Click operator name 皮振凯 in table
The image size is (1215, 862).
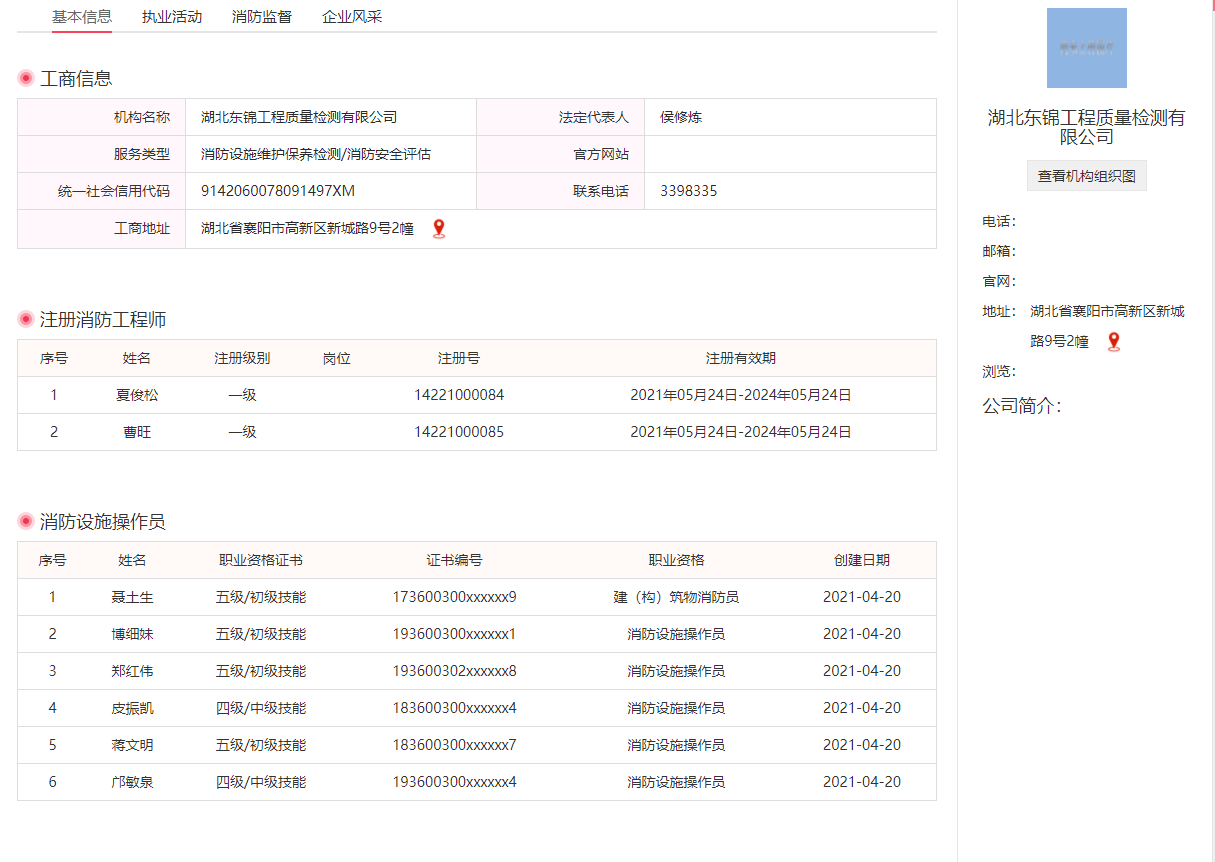[x=132, y=708]
